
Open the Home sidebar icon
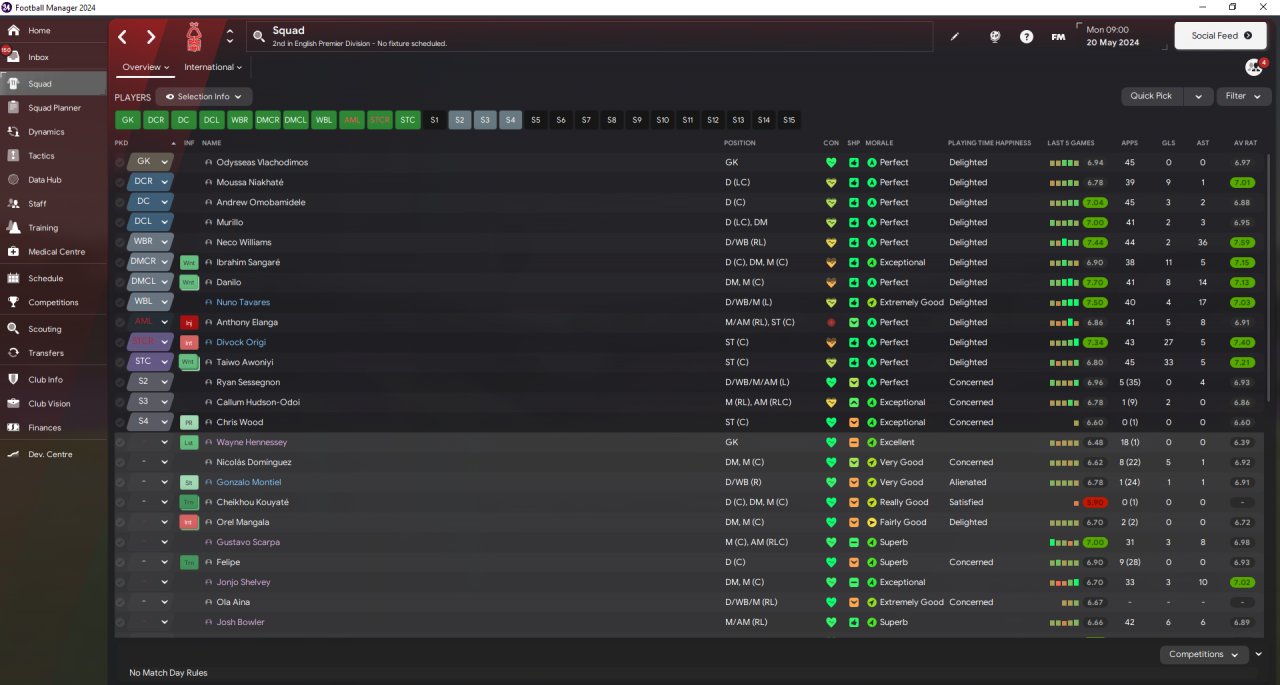click(x=13, y=31)
